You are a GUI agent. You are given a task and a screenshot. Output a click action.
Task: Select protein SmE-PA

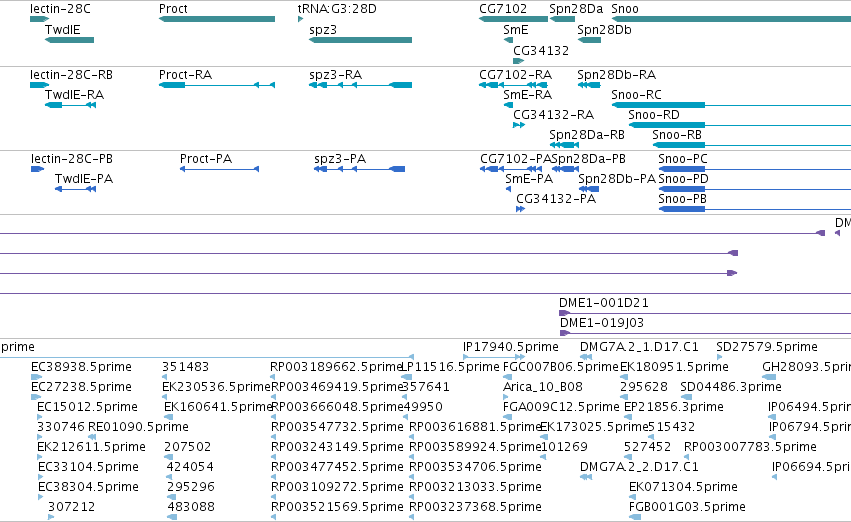529,179
